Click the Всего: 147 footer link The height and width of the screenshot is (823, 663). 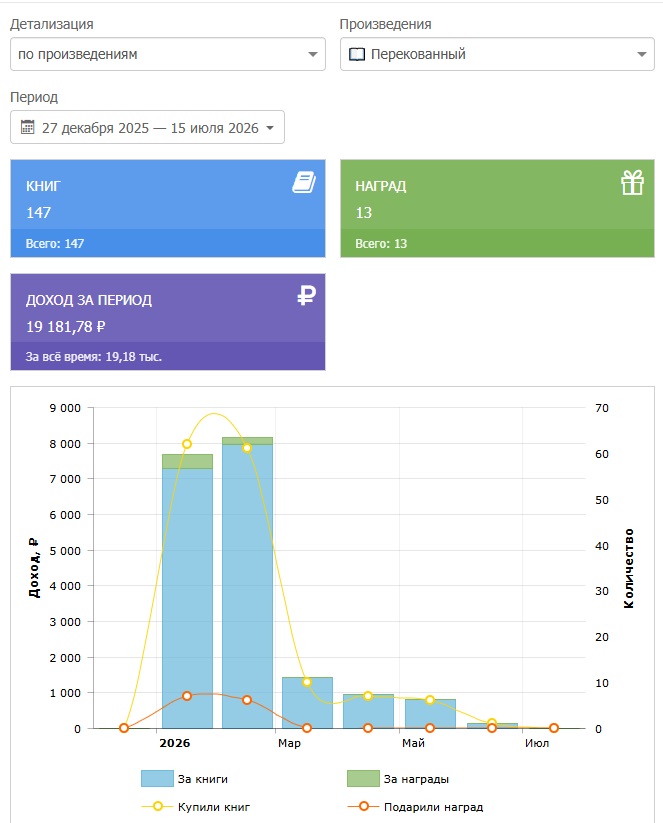(55, 244)
